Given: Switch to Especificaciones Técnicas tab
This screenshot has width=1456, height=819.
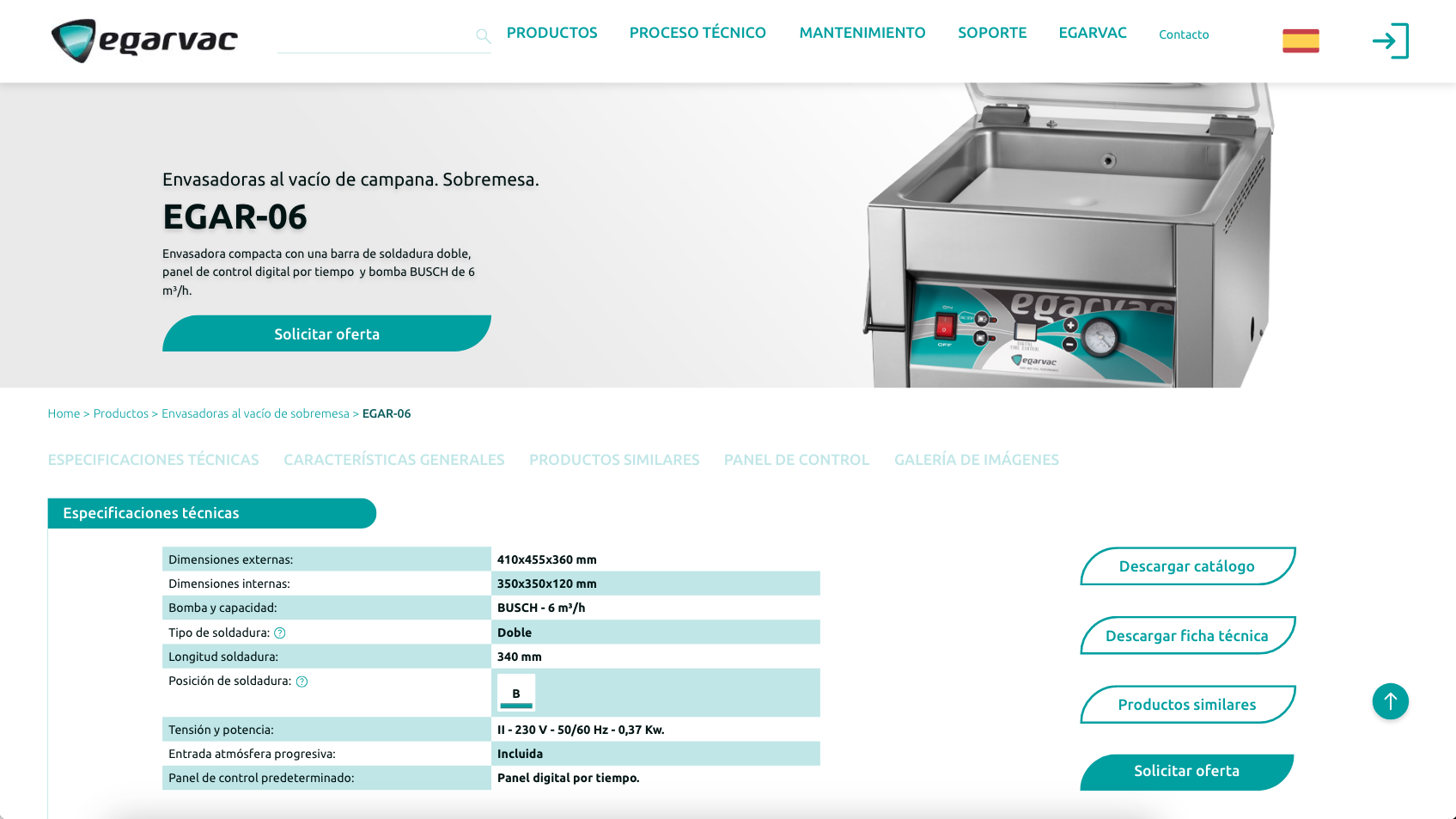Looking at the screenshot, I should pyautogui.click(x=153, y=460).
